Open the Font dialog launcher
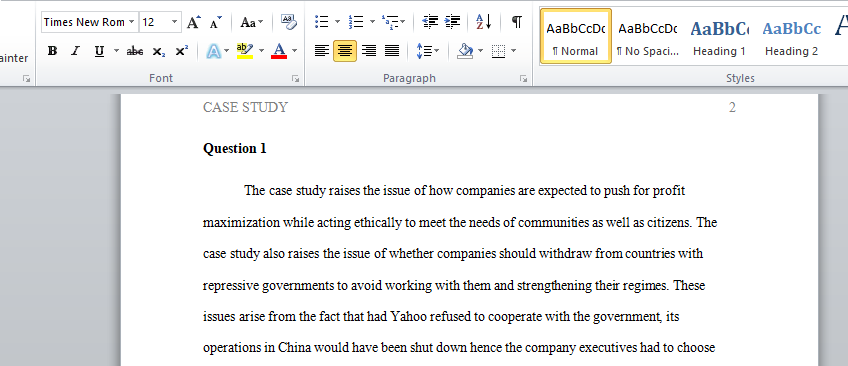The height and width of the screenshot is (366, 848). [295, 79]
